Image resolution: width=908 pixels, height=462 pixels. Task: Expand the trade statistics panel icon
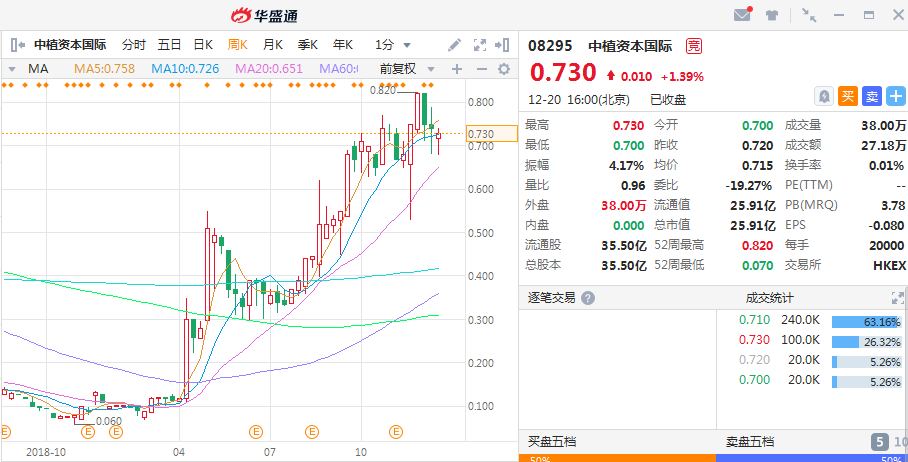898,298
